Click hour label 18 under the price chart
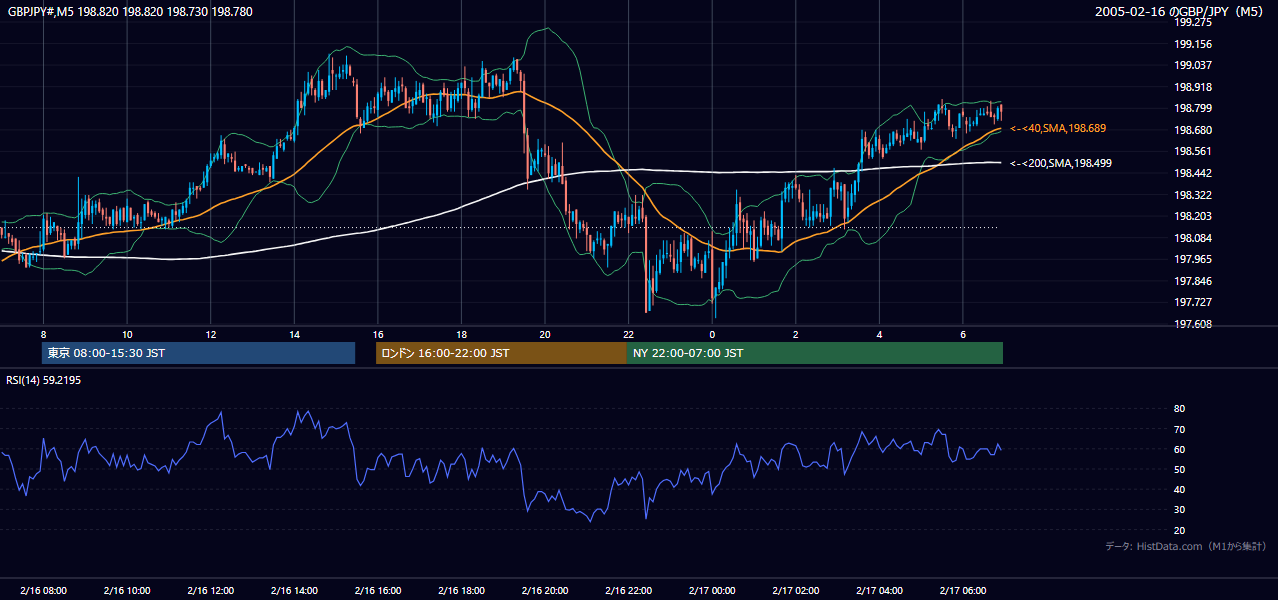1278x600 pixels. (461, 334)
